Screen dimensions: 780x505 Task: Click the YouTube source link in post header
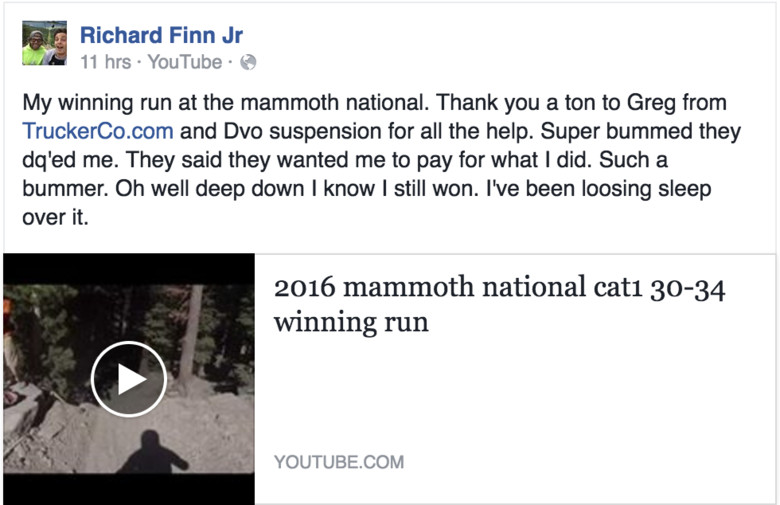coord(184,62)
